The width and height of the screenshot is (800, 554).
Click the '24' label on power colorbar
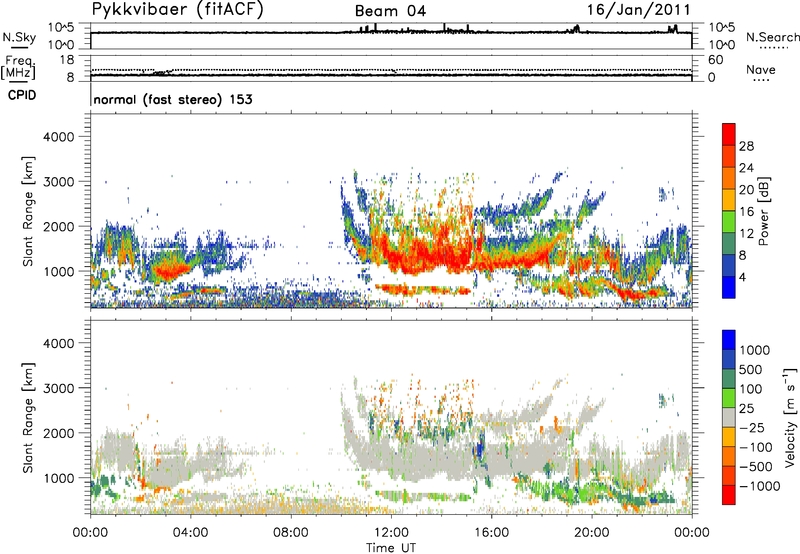746,168
